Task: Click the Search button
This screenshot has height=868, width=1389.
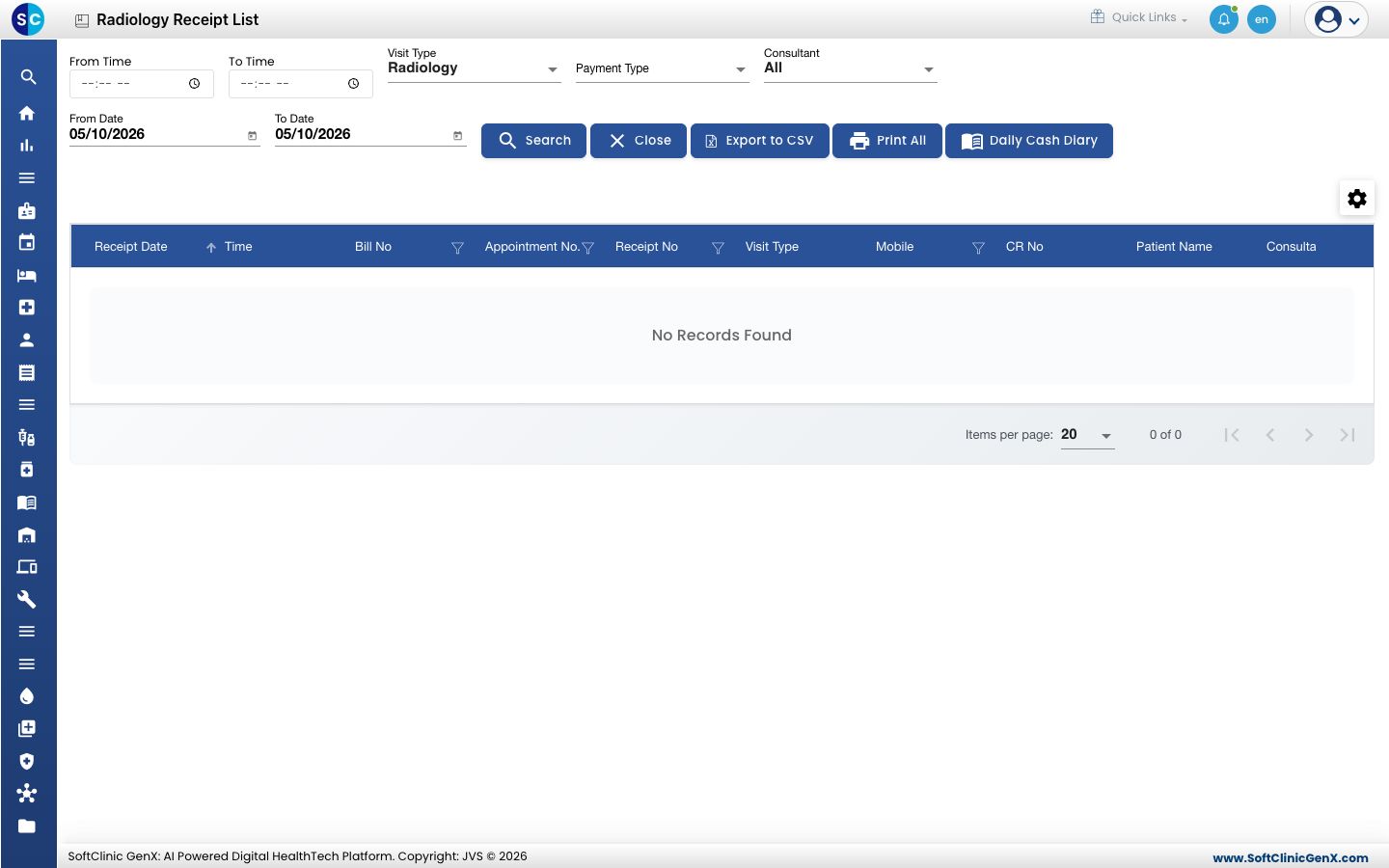Action: click(533, 141)
